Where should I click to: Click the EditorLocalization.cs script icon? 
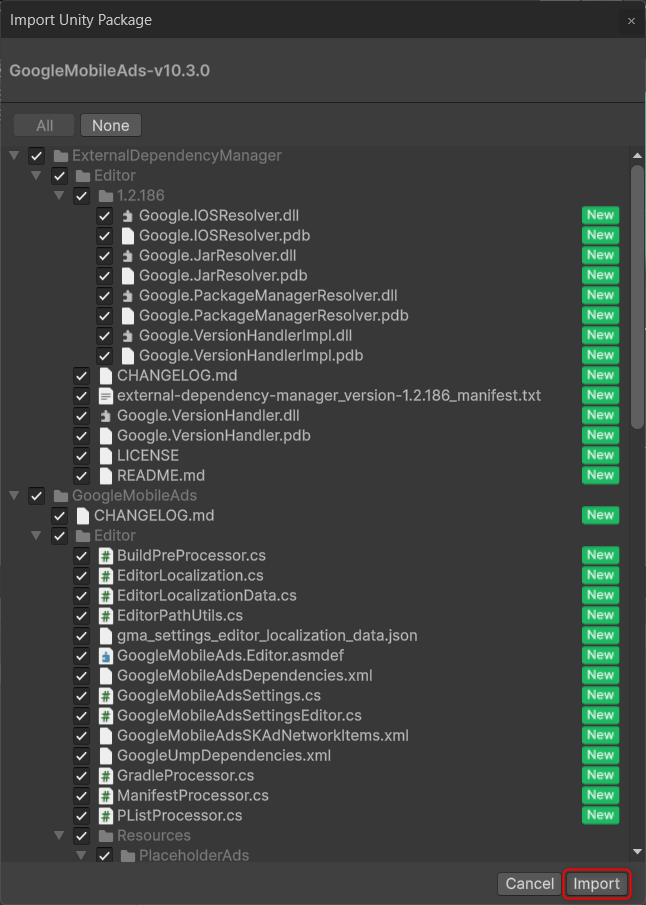(x=106, y=576)
